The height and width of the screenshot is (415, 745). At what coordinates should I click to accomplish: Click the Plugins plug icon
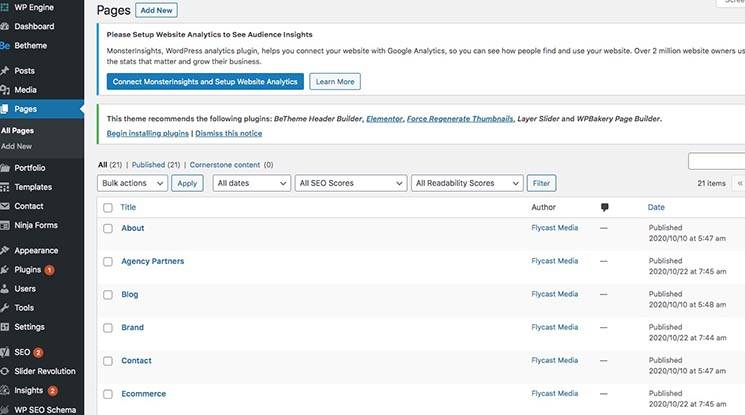pos(5,270)
